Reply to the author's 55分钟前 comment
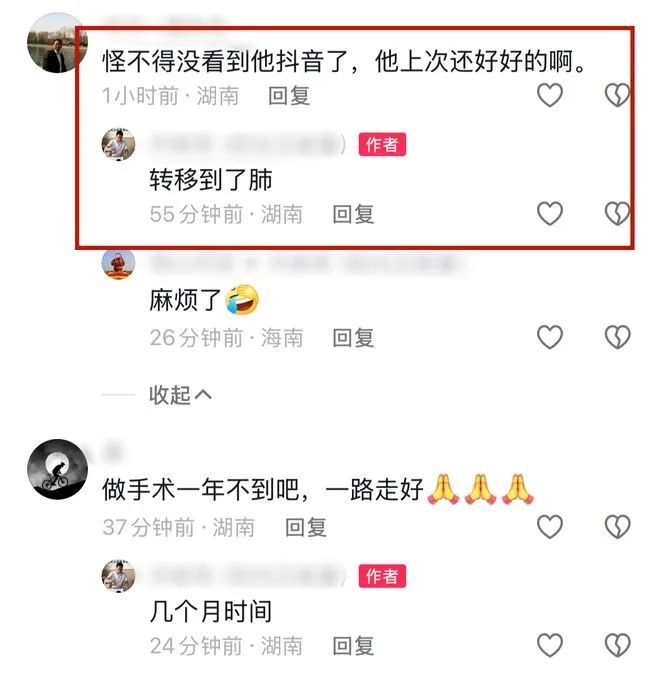 tap(353, 214)
